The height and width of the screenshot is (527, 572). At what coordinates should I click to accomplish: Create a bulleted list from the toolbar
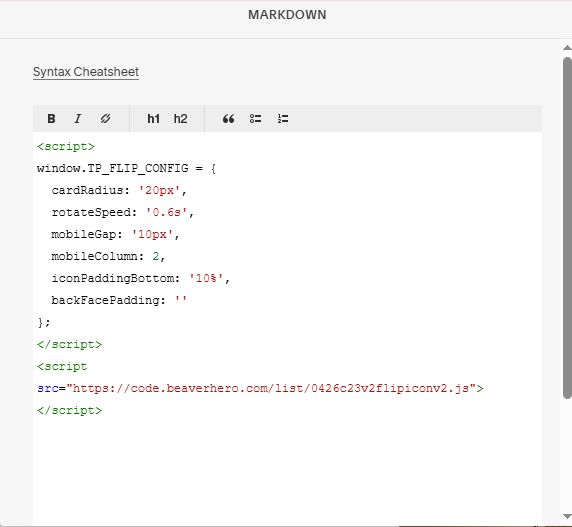255,119
